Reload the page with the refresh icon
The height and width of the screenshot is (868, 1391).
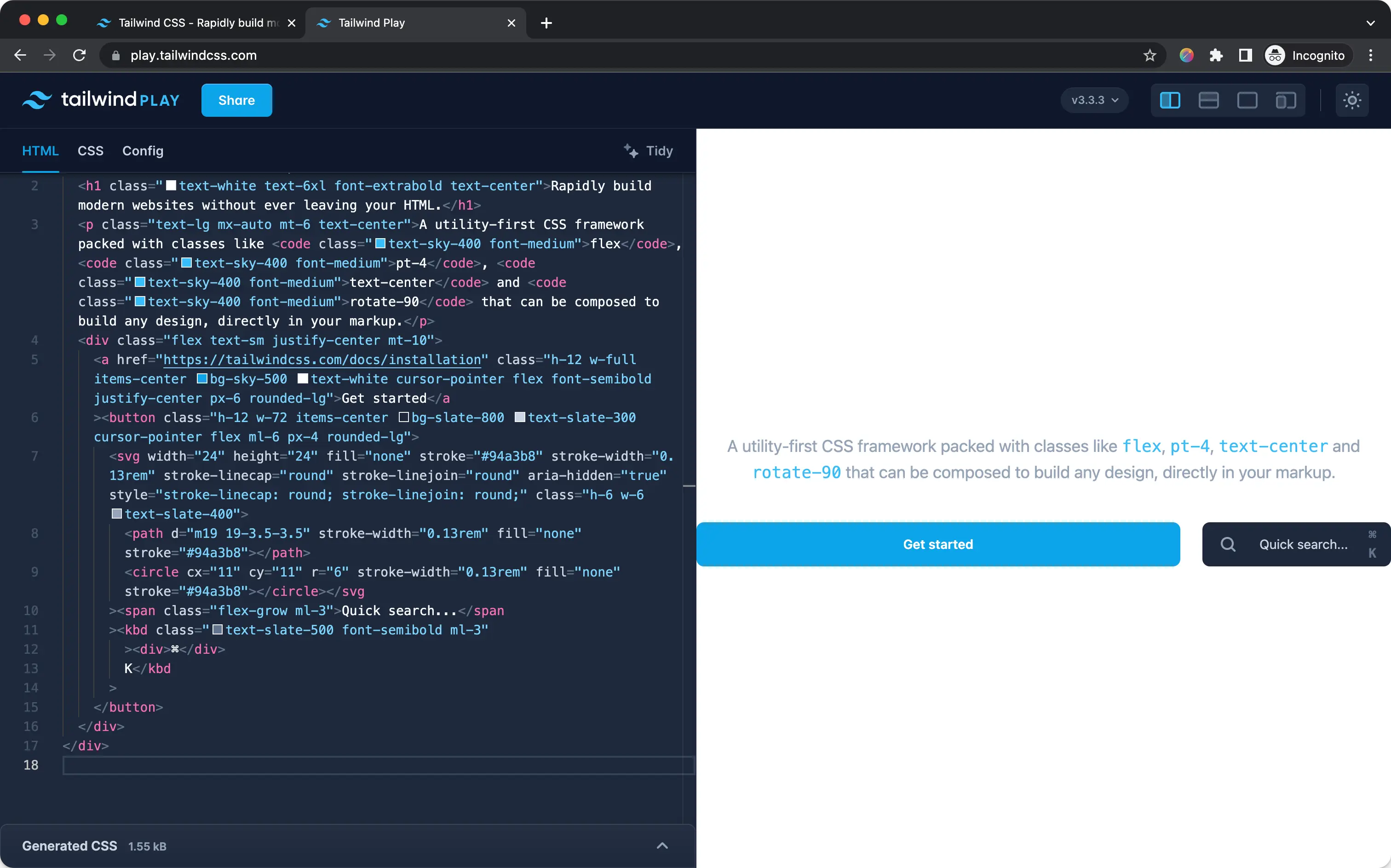click(x=80, y=55)
